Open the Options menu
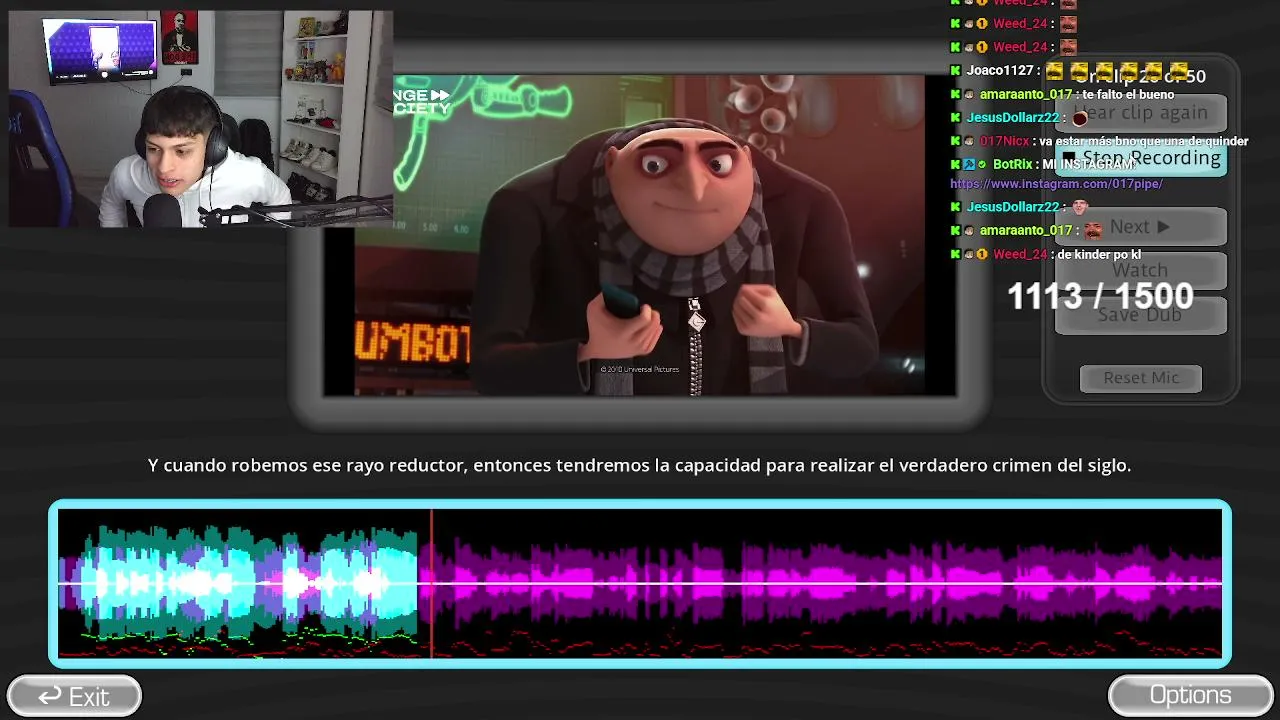 point(1190,695)
